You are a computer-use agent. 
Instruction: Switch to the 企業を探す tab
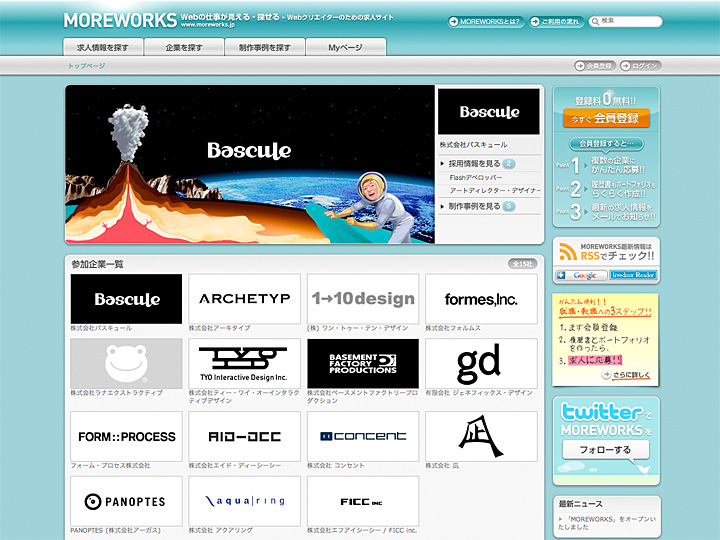[x=184, y=47]
